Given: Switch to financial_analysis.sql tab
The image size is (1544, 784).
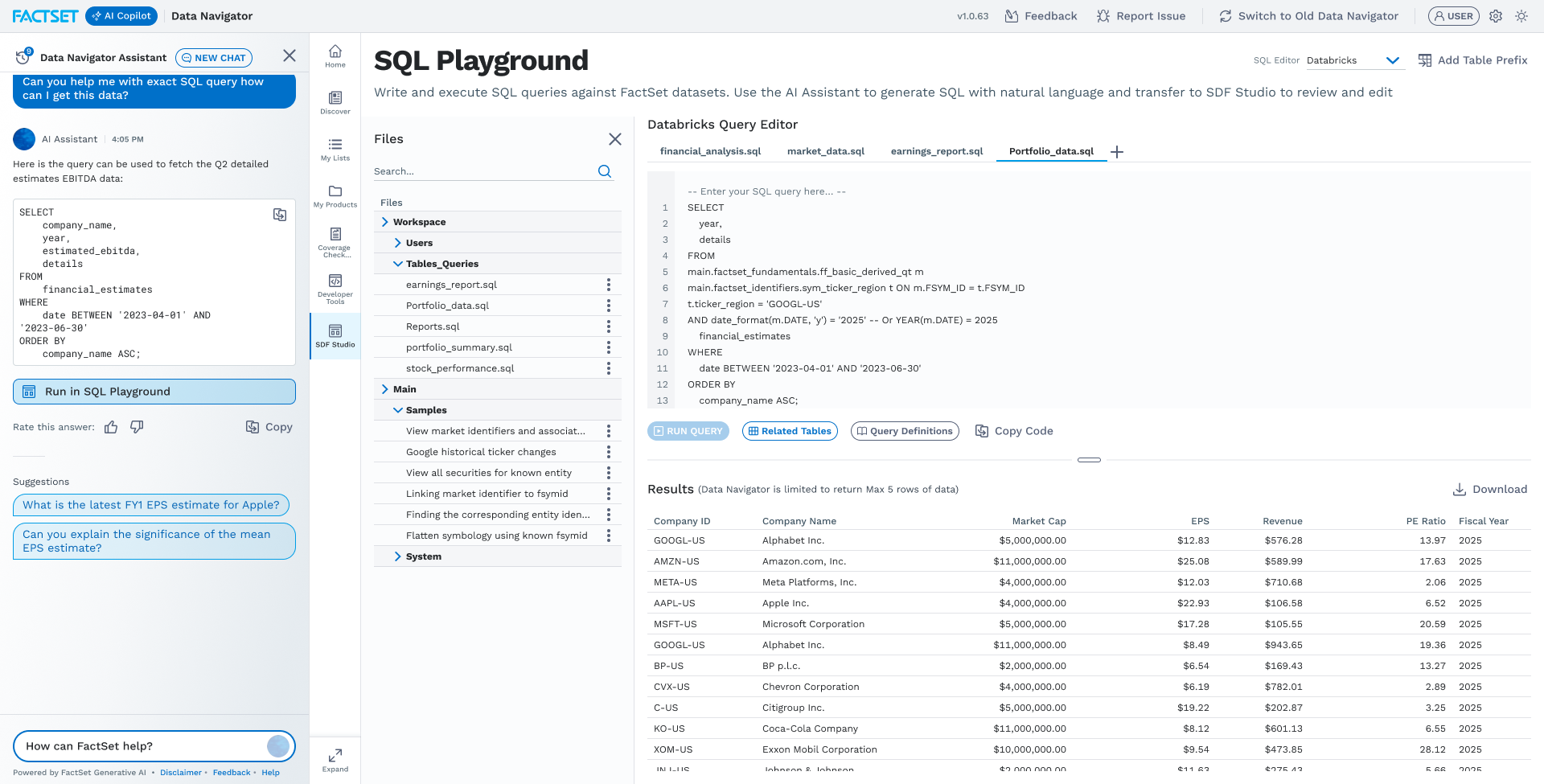Looking at the screenshot, I should [x=710, y=151].
